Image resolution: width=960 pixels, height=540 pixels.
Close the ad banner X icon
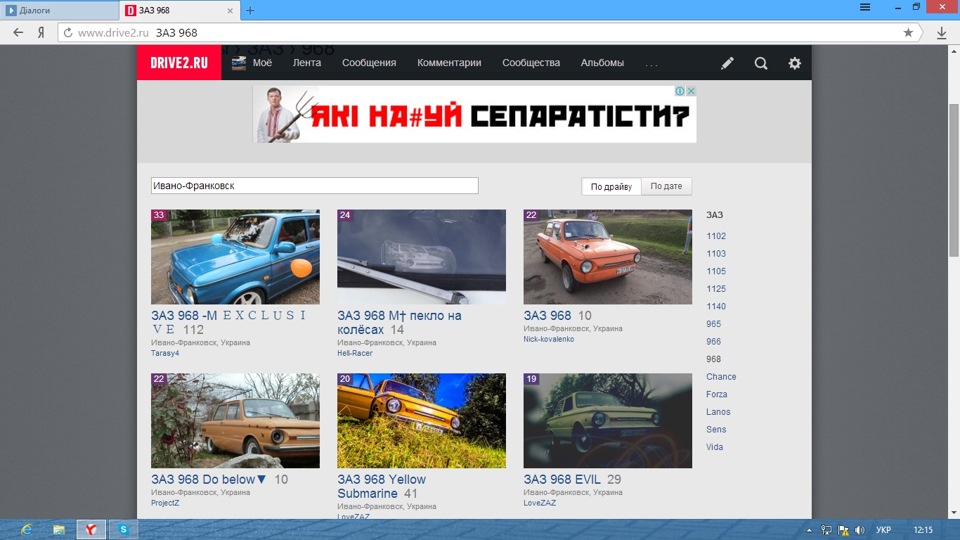point(691,91)
